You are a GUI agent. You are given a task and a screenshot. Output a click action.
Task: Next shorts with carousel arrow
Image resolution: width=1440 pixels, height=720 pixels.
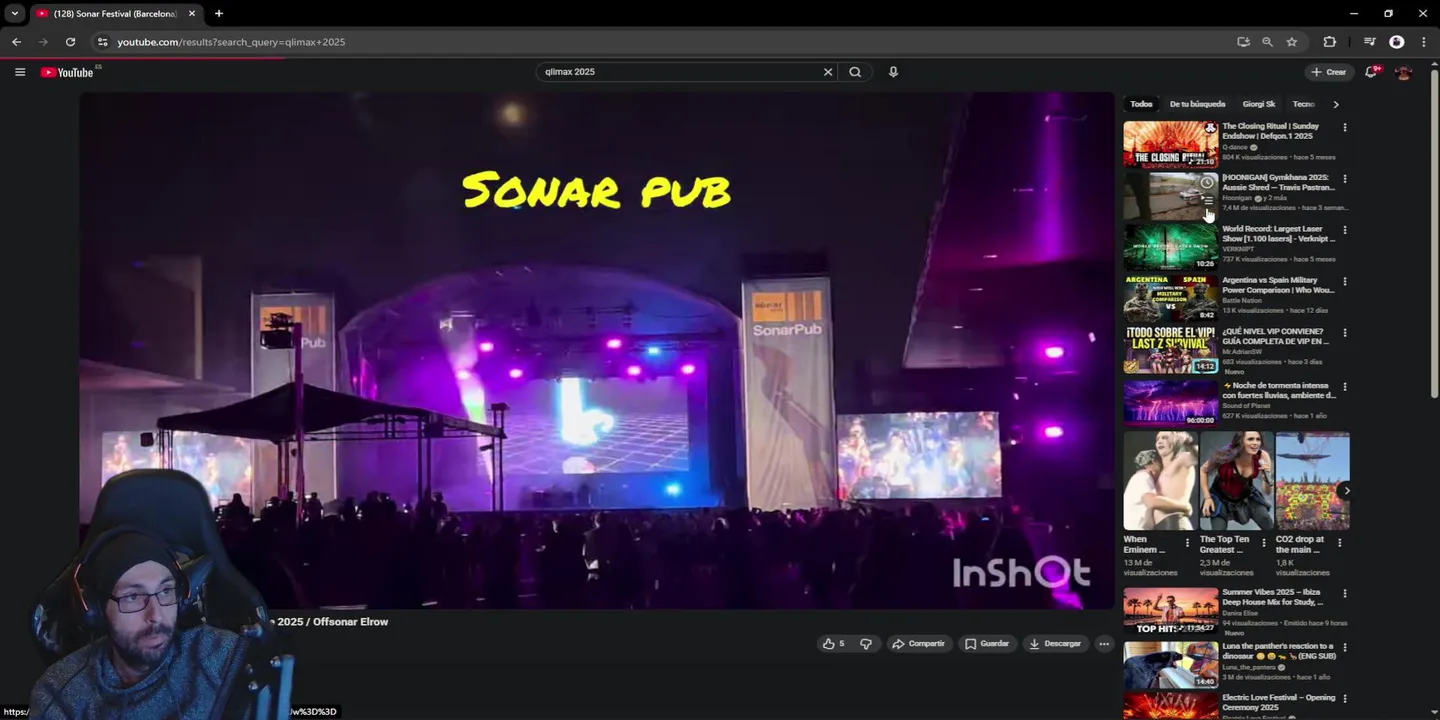pos(1346,490)
